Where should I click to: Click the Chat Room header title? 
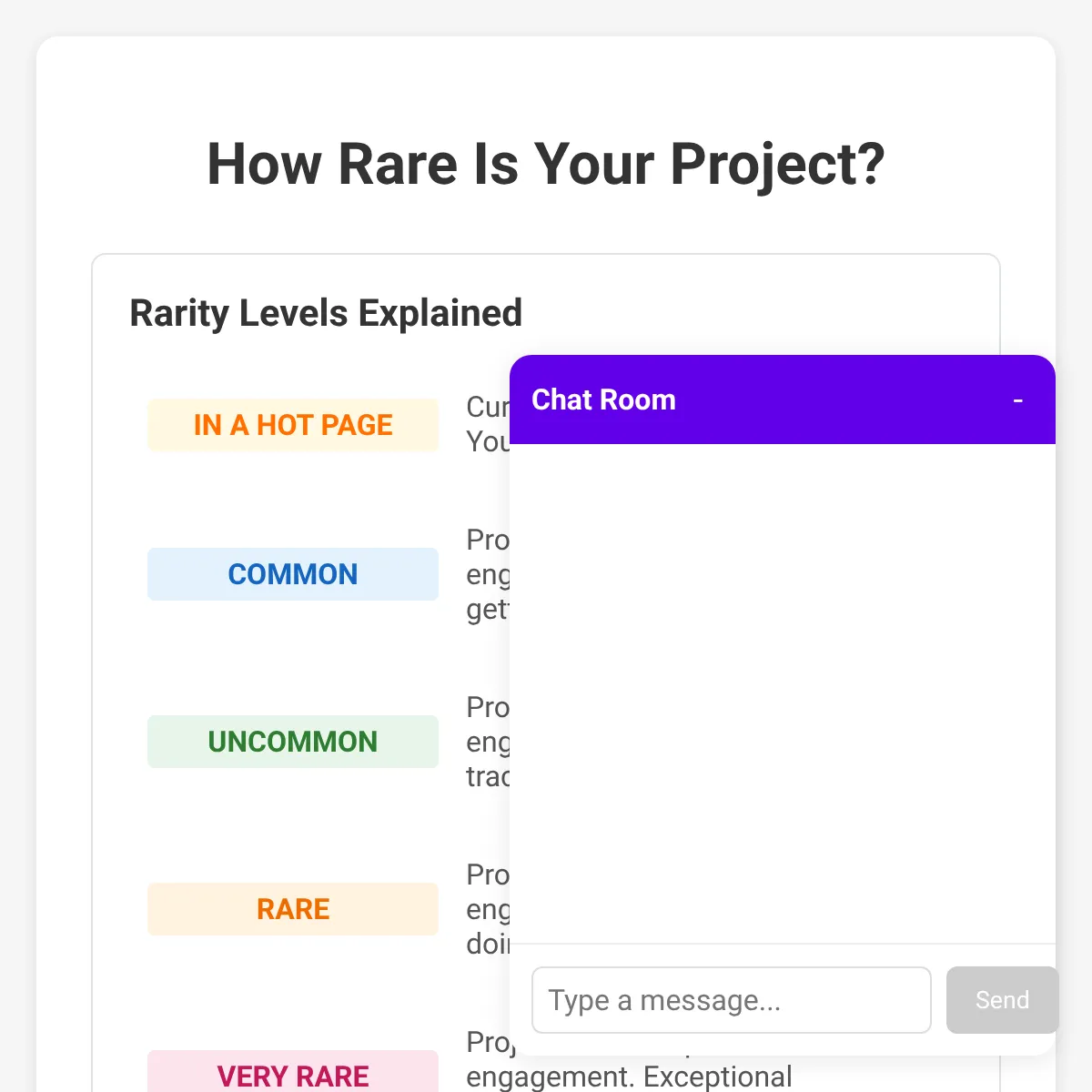(603, 399)
